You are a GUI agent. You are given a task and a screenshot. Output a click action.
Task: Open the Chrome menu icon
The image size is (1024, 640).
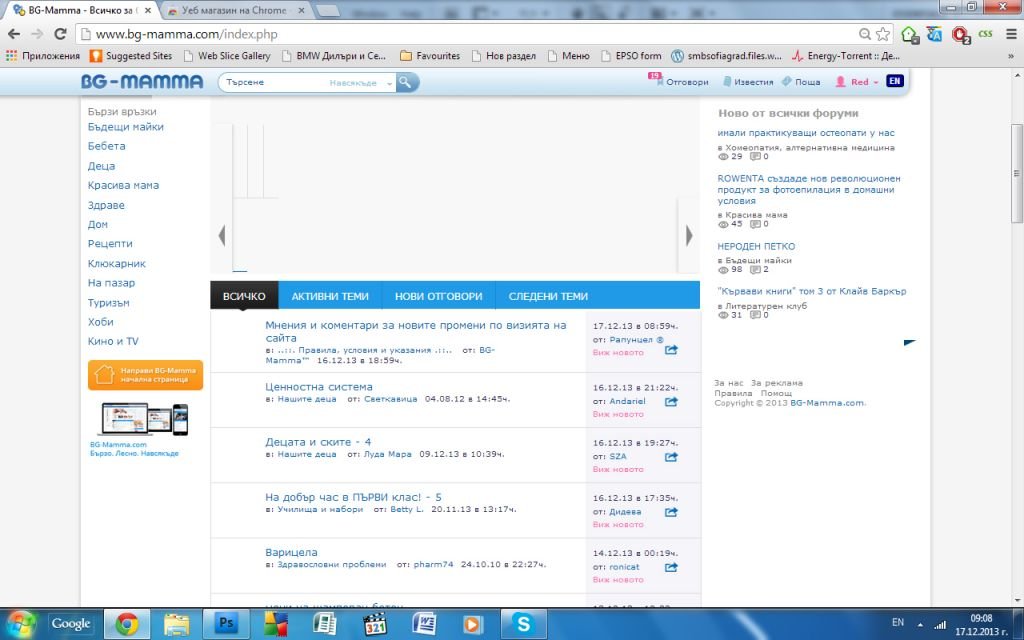pos(1008,33)
